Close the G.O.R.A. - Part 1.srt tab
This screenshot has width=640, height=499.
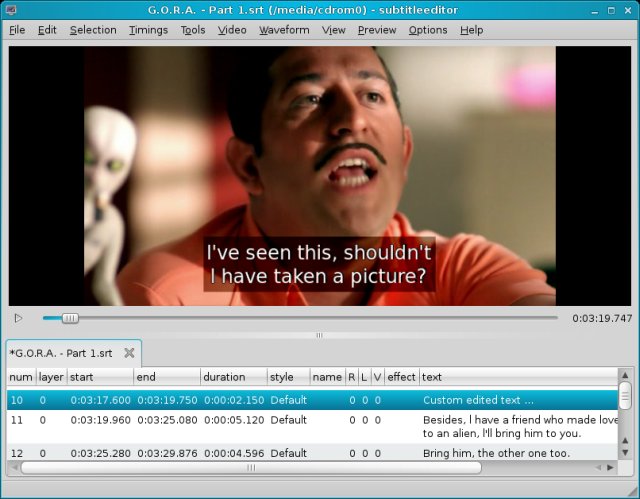[129, 353]
